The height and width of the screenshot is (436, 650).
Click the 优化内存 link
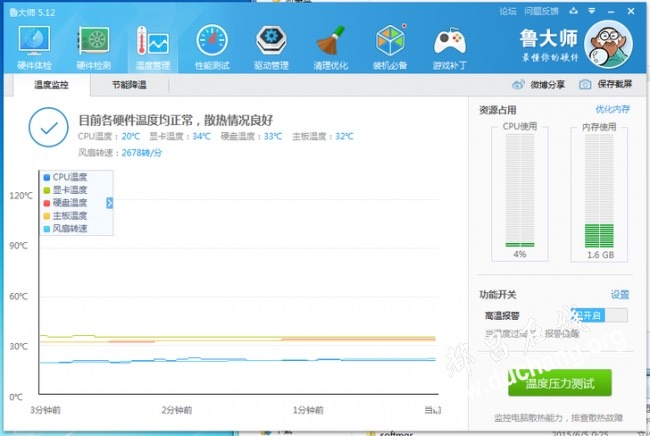point(613,109)
